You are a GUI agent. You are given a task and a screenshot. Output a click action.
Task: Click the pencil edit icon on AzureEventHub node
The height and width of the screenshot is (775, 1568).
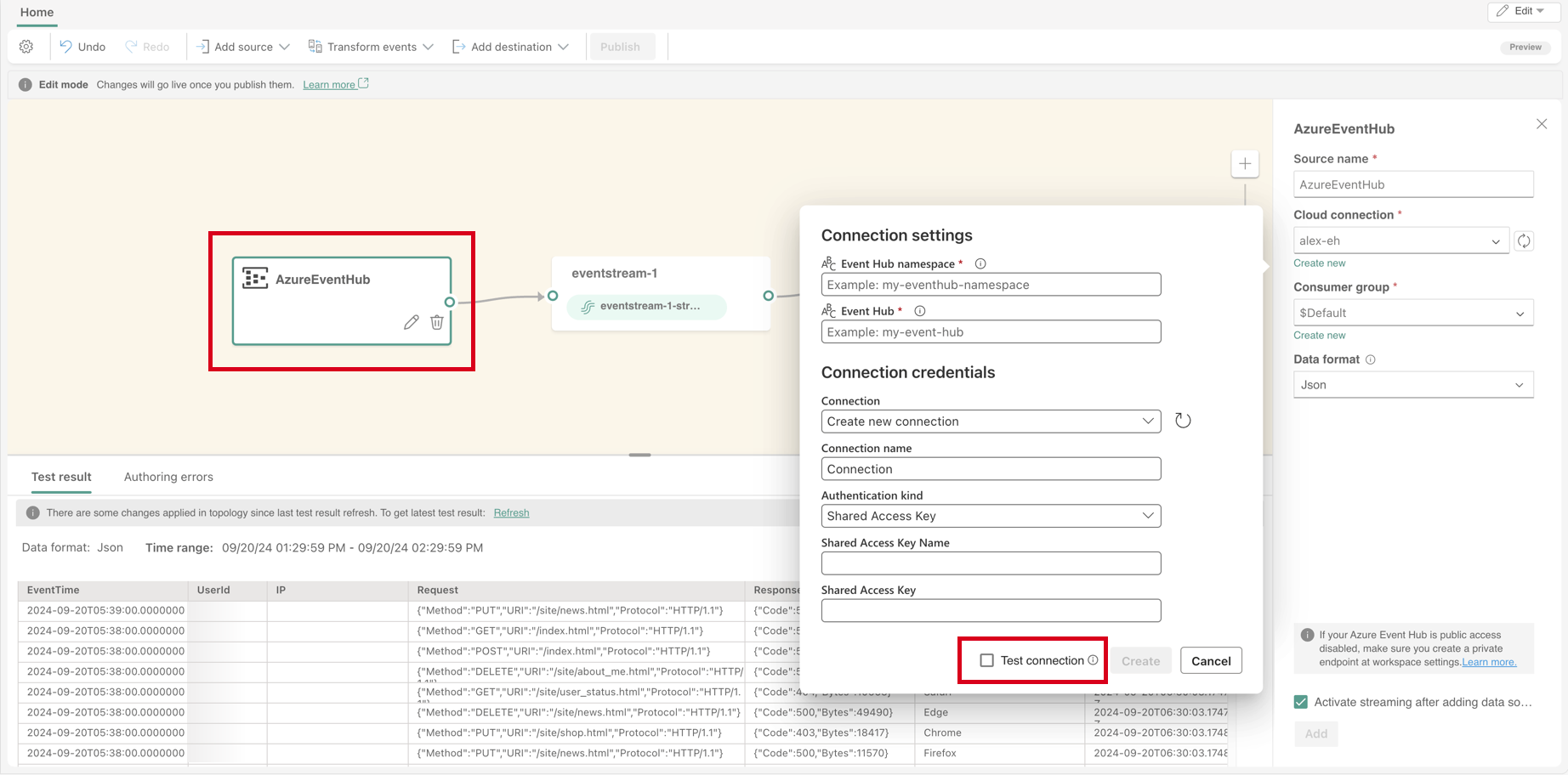pyautogui.click(x=412, y=322)
